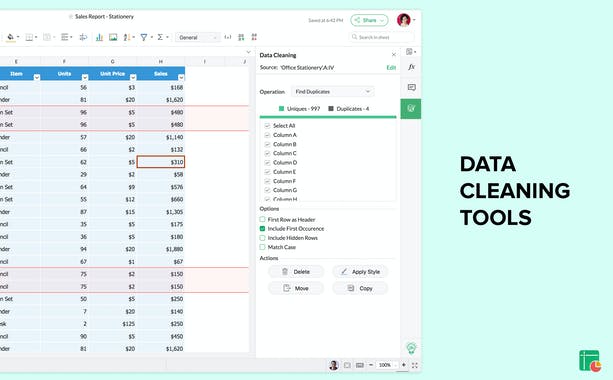Image resolution: width=613 pixels, height=380 pixels.
Task: Open the fill color bucket tool
Action: click(x=11, y=37)
